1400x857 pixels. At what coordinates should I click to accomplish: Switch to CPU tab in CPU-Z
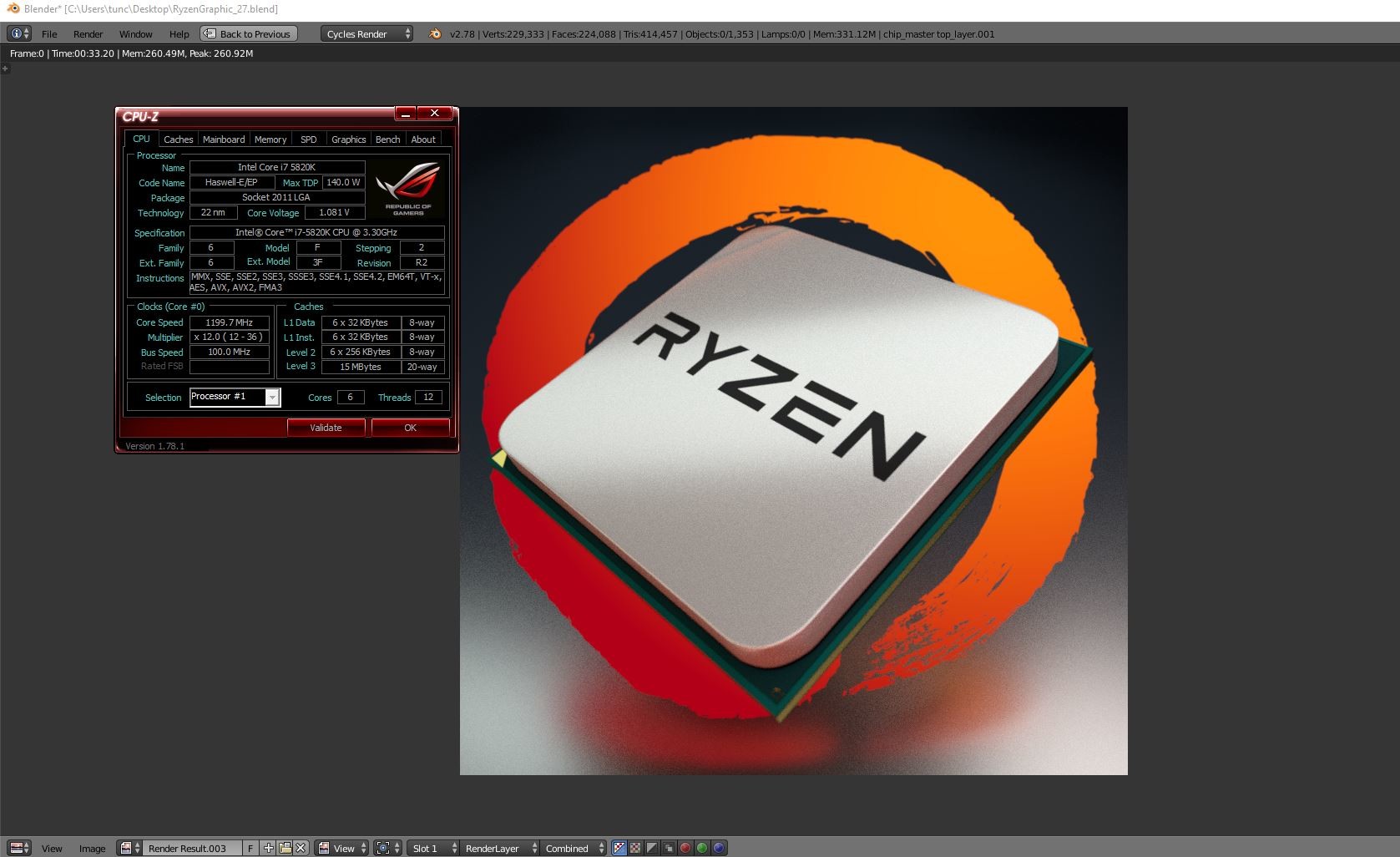(141, 139)
